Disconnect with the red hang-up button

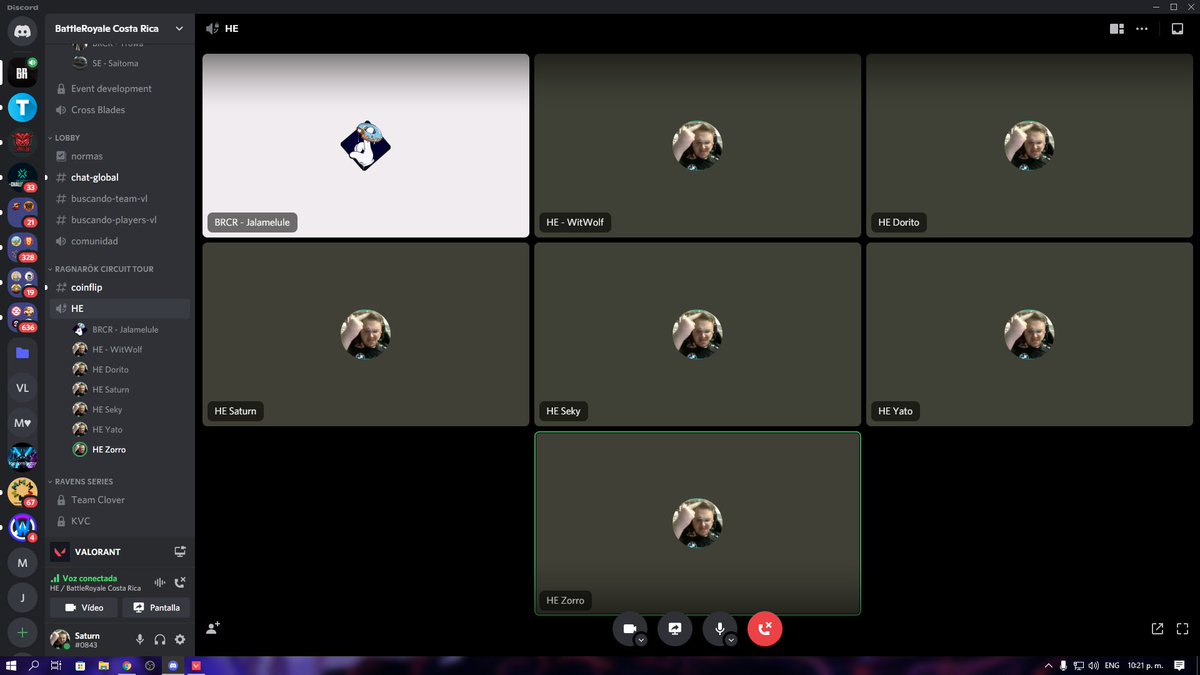[x=764, y=628]
